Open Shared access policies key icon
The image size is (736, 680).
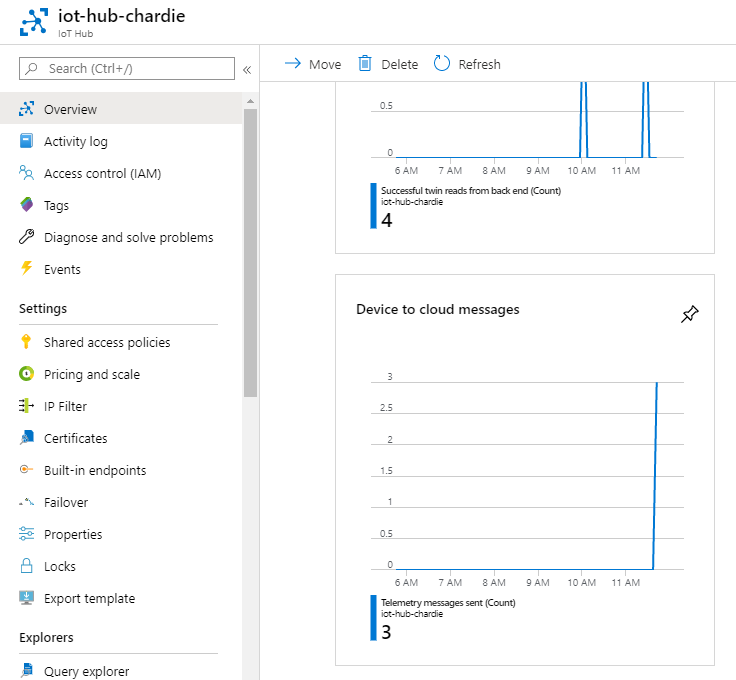(26, 342)
